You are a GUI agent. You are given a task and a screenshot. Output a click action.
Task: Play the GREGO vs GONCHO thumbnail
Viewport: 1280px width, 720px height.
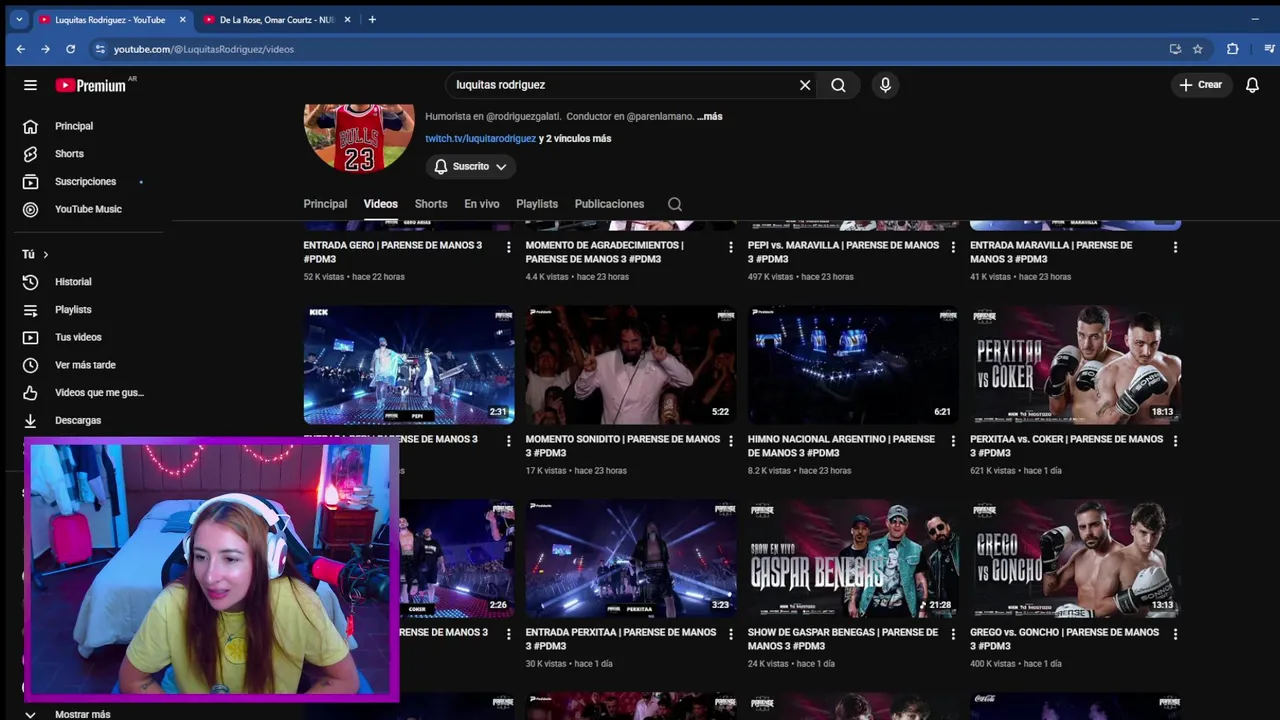(1075, 559)
